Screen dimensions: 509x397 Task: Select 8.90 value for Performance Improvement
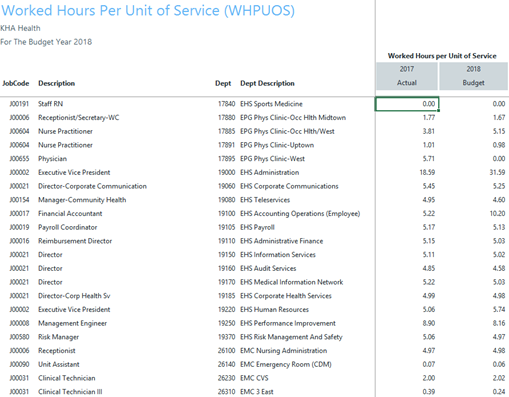coord(429,323)
